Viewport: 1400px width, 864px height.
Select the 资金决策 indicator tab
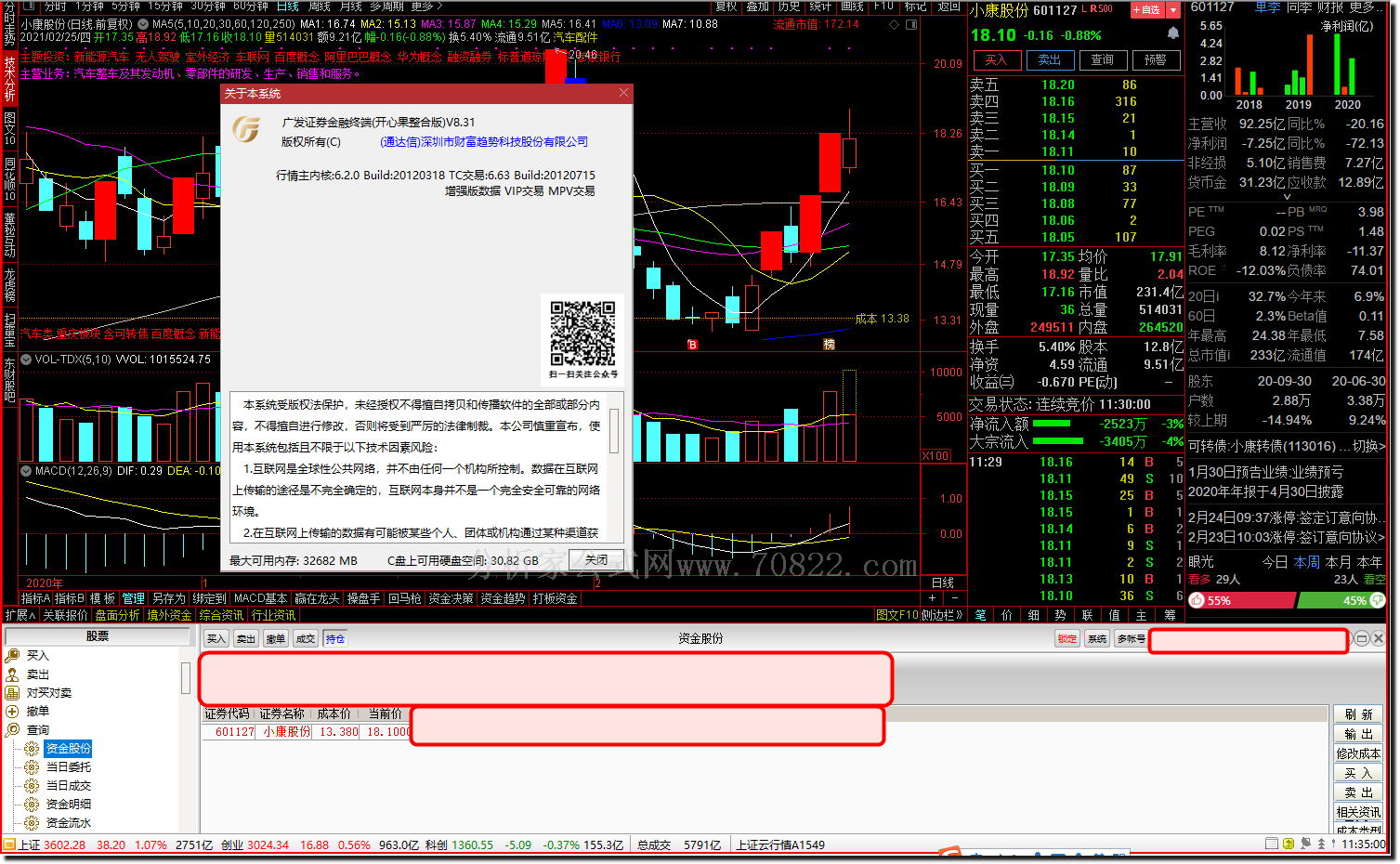[451, 598]
